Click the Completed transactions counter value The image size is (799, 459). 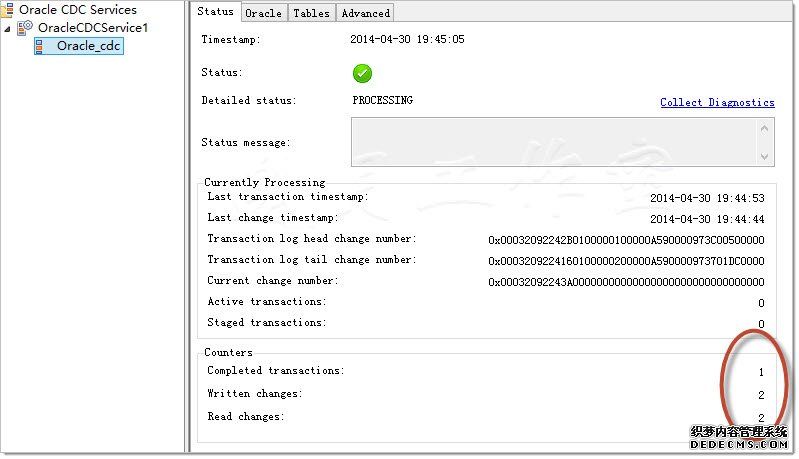(x=760, y=372)
